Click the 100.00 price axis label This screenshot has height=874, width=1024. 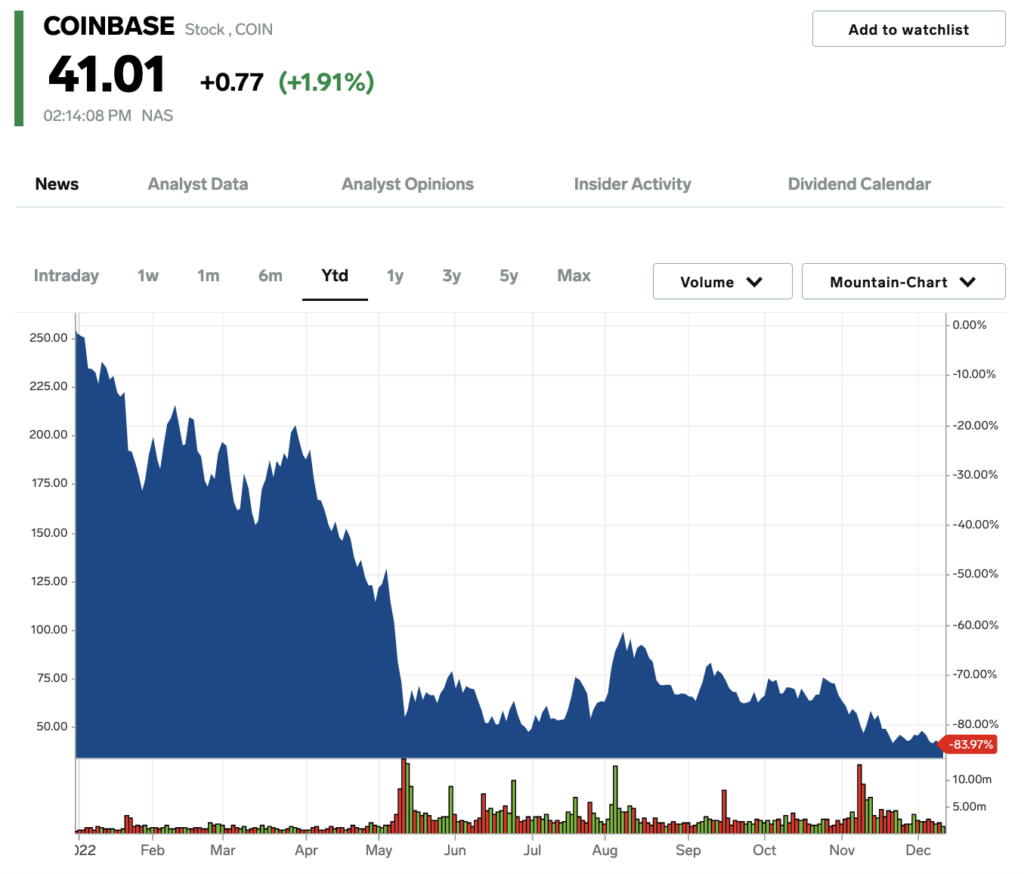[49, 630]
